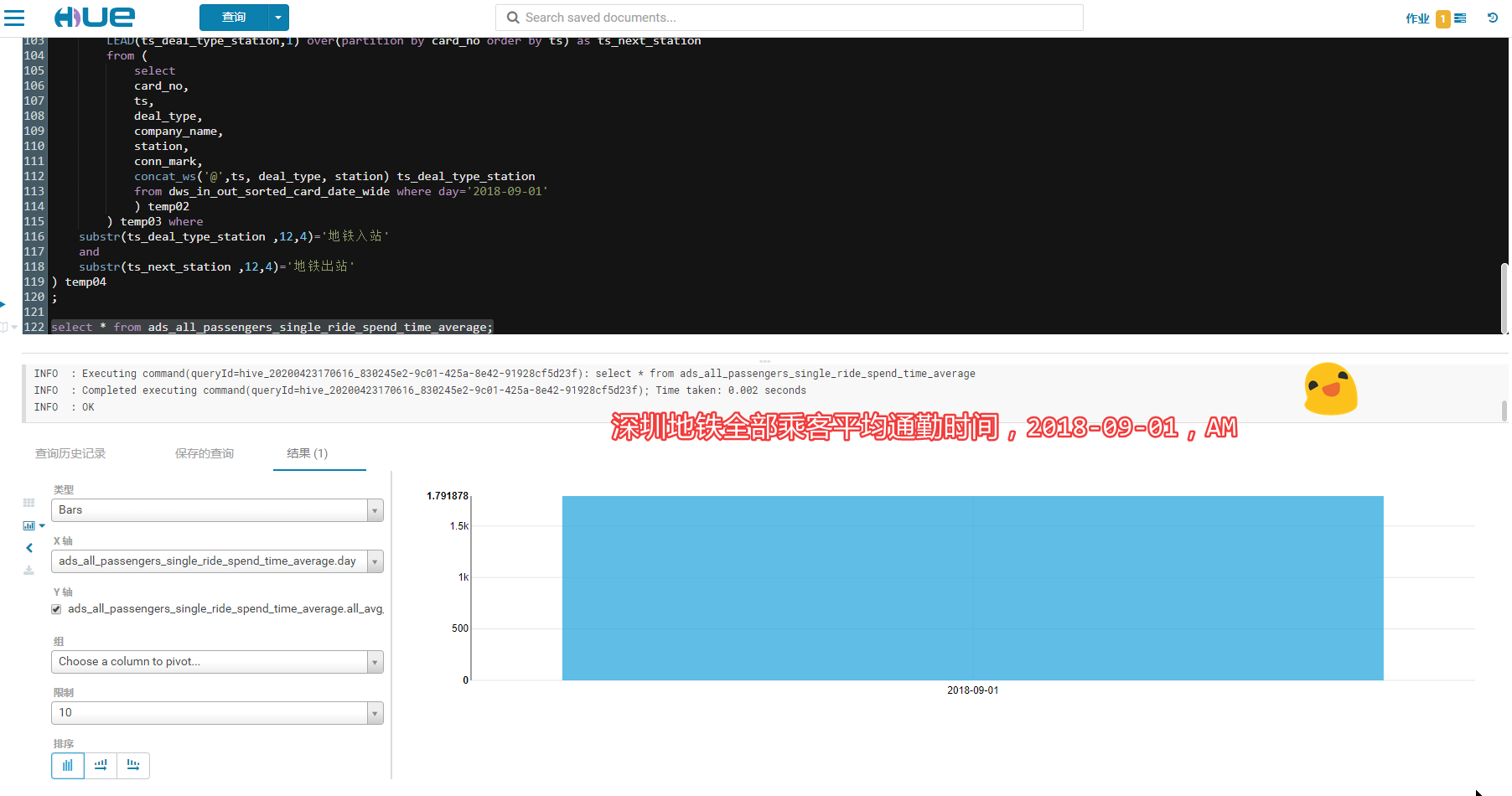Show results as grid table

coord(29,503)
